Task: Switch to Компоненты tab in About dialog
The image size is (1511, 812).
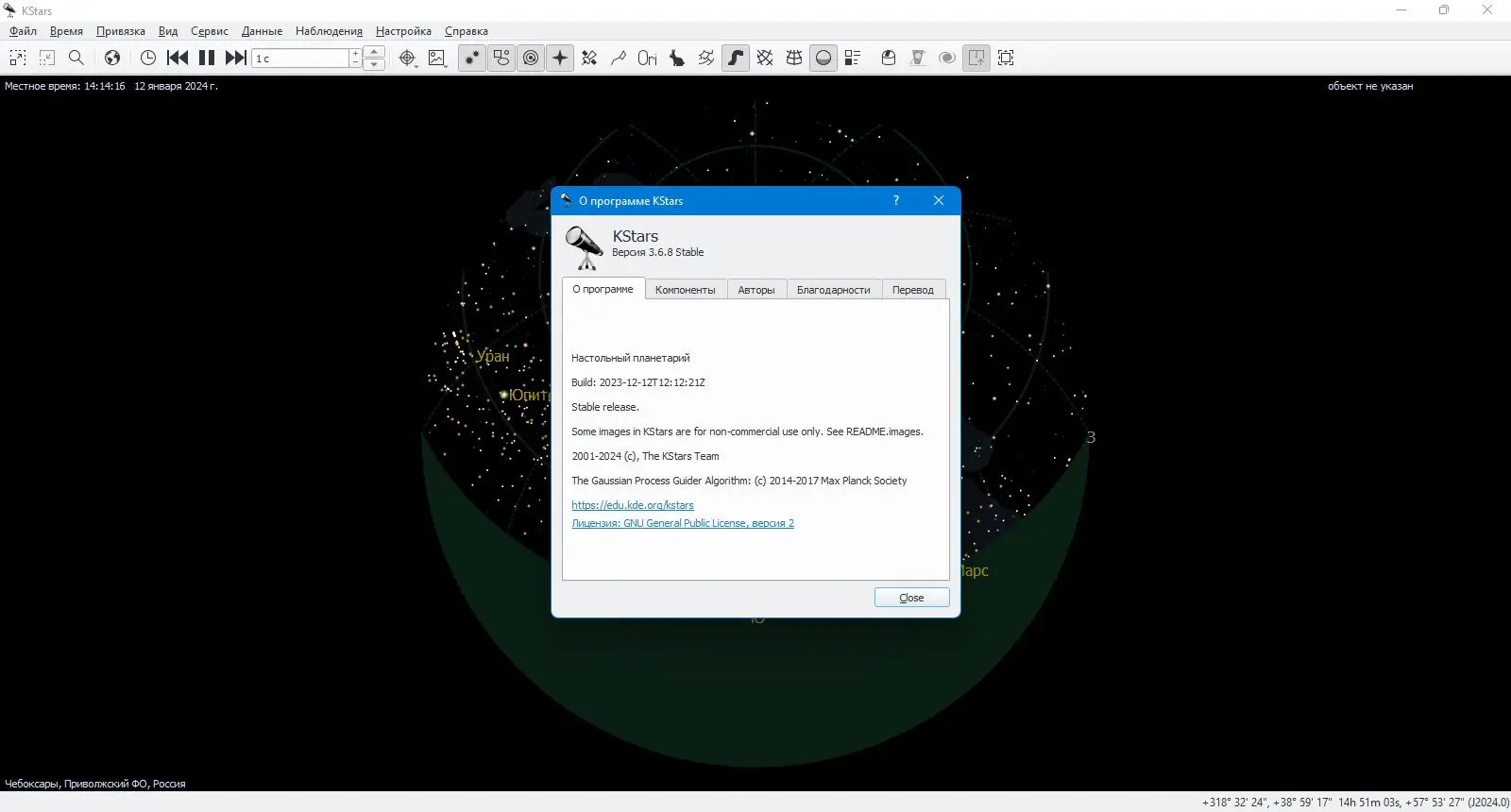Action: coord(686,290)
